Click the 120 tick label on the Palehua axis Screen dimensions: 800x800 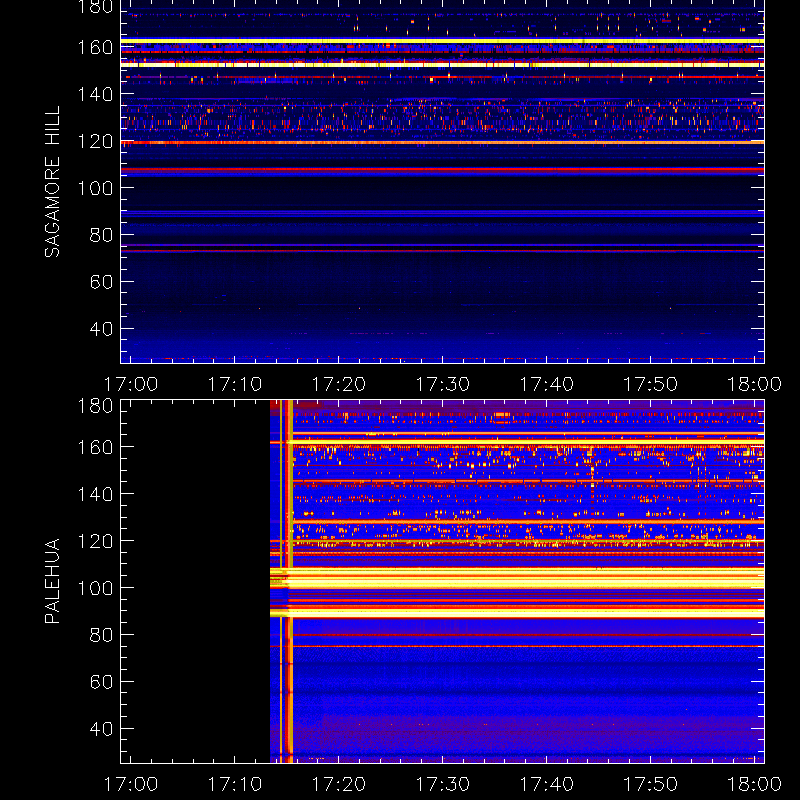click(95, 541)
